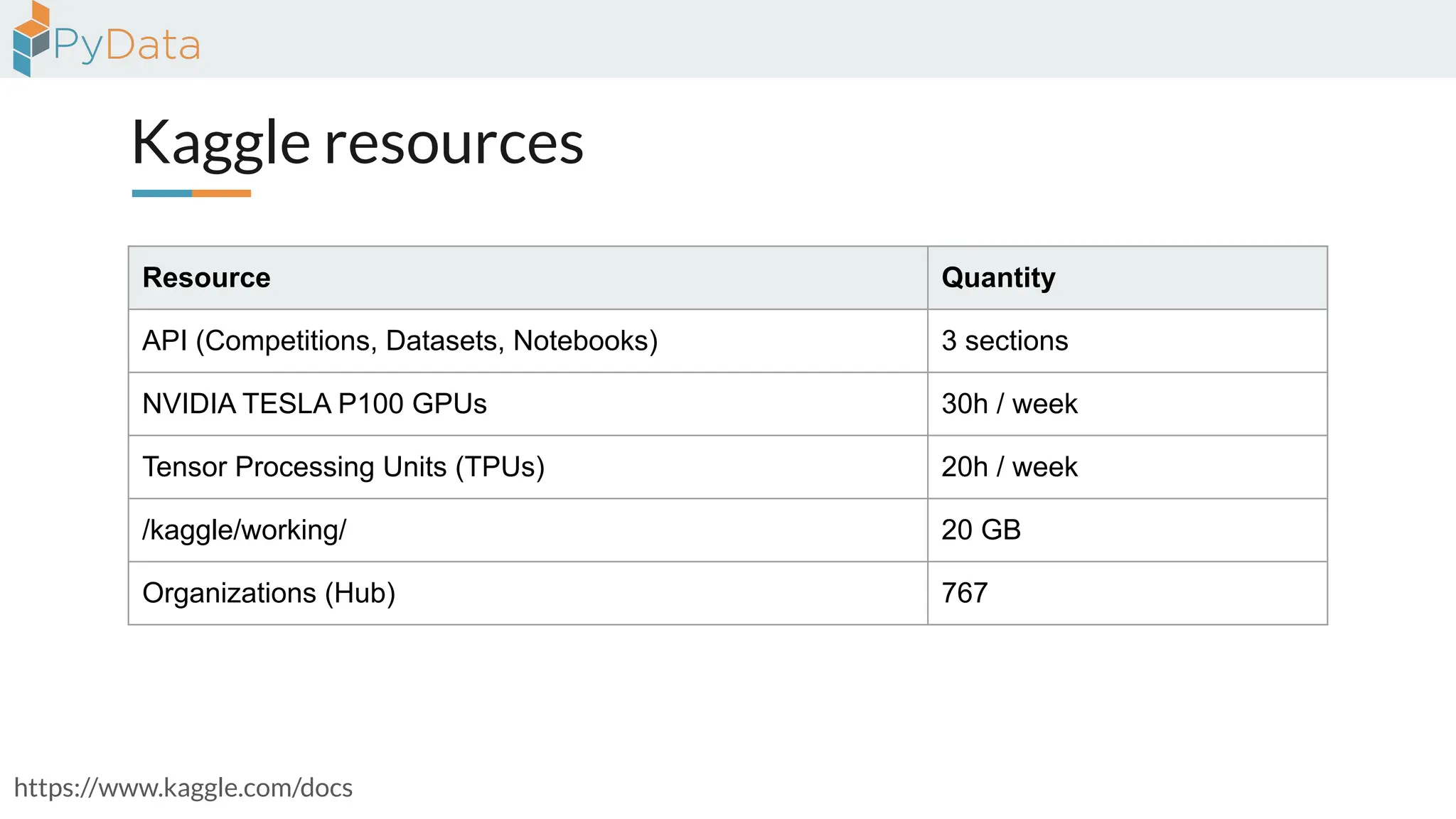Click the PyData wordmark text
The image size is (1456, 819).
(127, 46)
